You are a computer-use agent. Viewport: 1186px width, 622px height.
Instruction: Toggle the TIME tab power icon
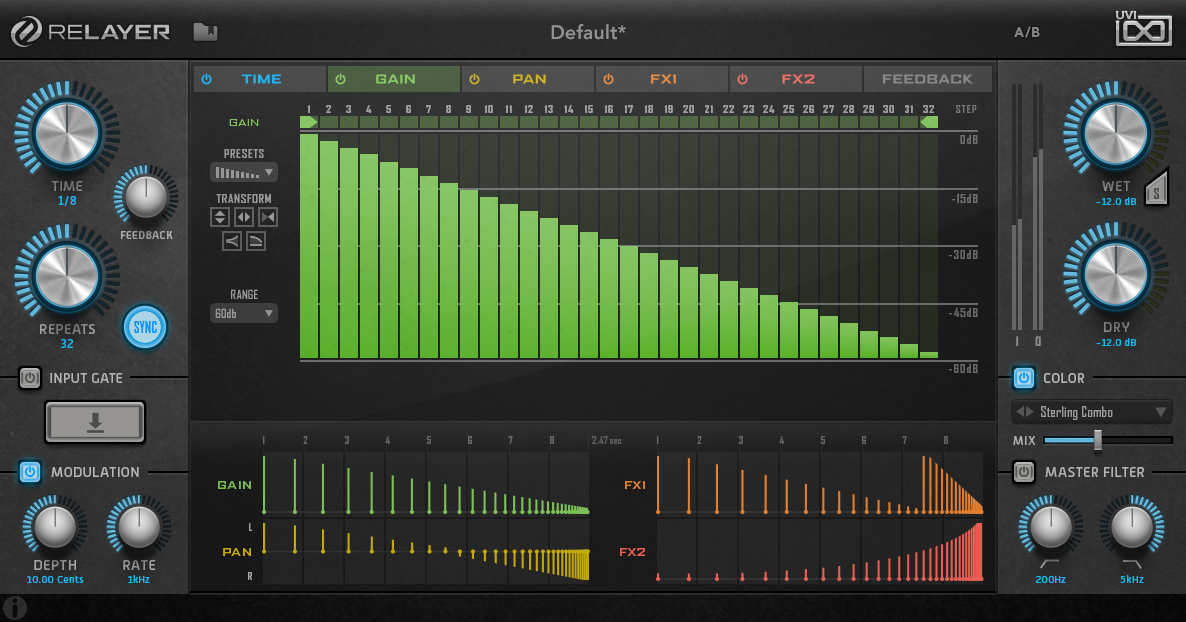[206, 79]
